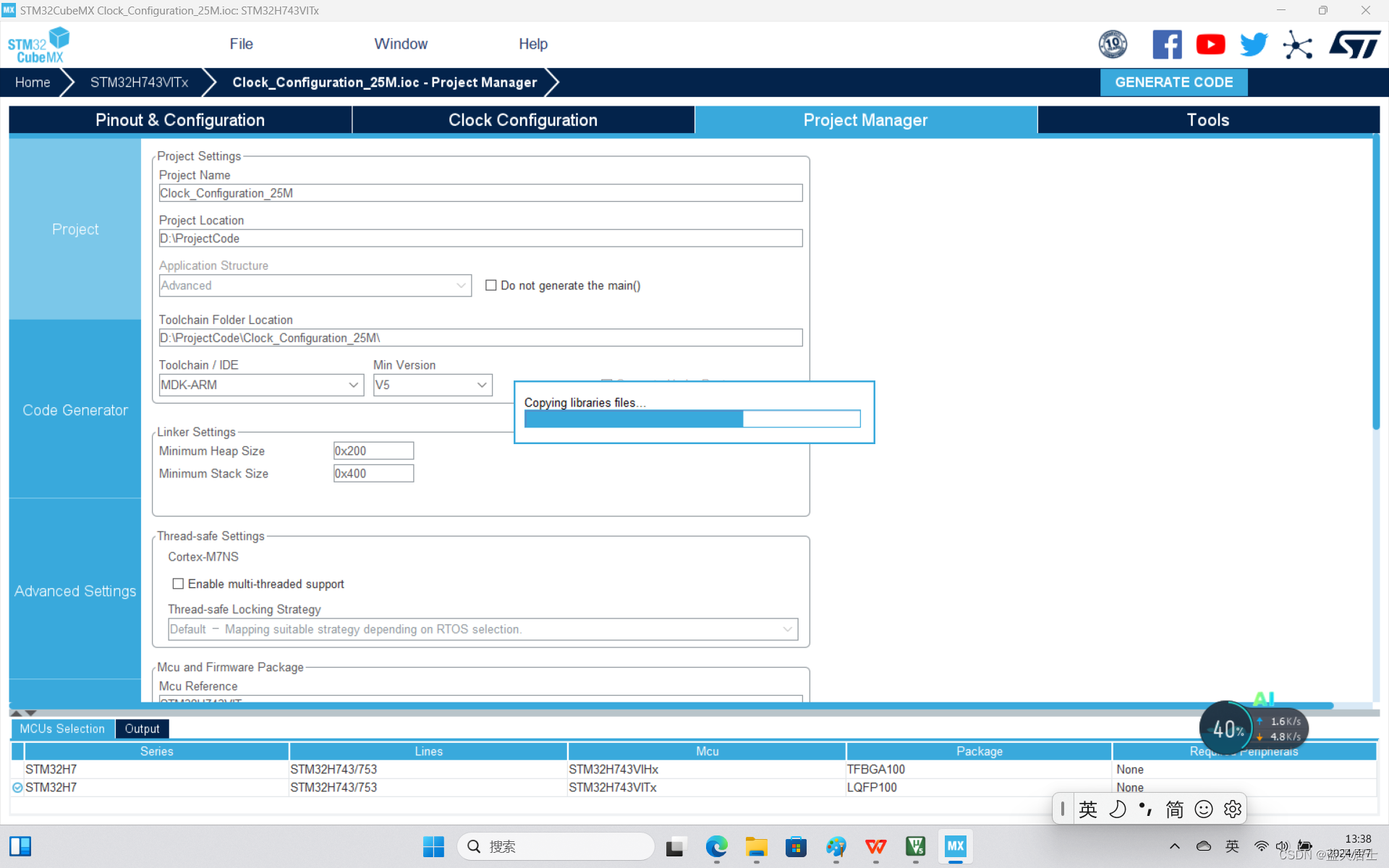
Task: Open the YouTube channel icon
Action: pyautogui.click(x=1210, y=45)
